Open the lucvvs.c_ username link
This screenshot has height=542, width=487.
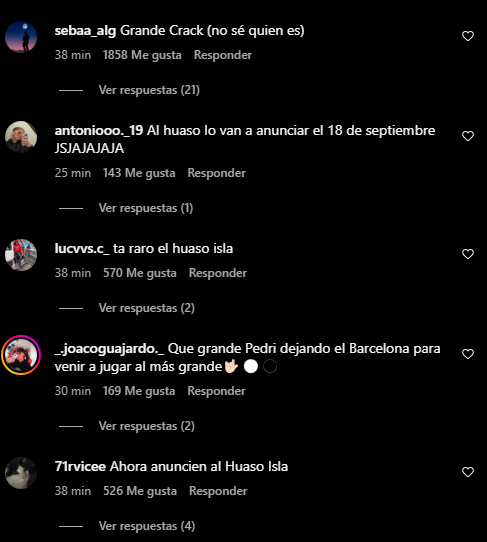(82, 249)
